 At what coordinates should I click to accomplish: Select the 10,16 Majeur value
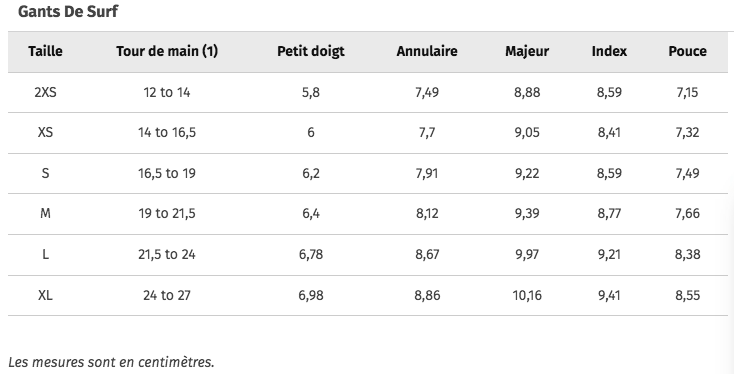coord(527,295)
